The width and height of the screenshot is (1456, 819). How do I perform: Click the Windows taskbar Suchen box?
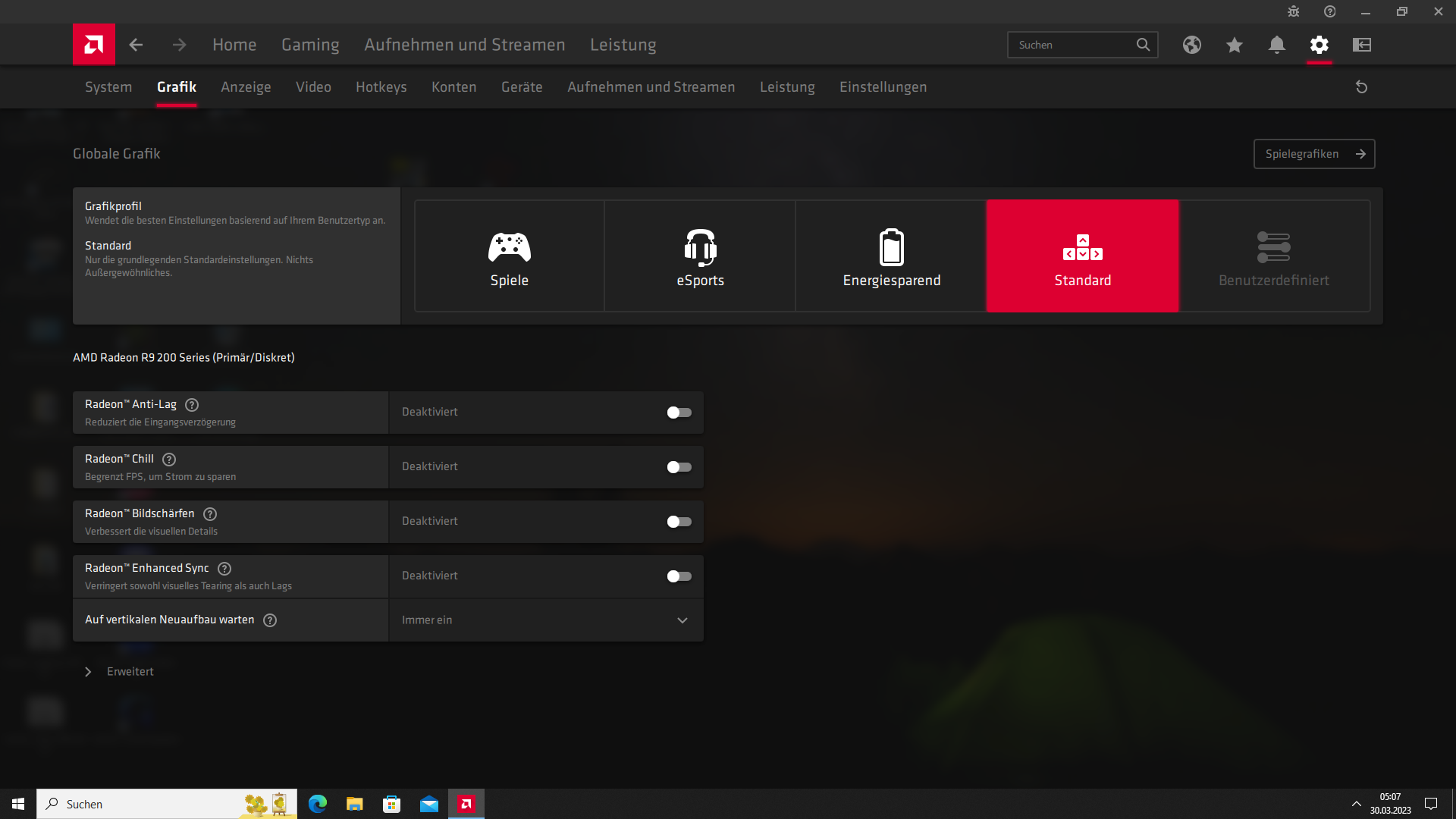(167, 804)
